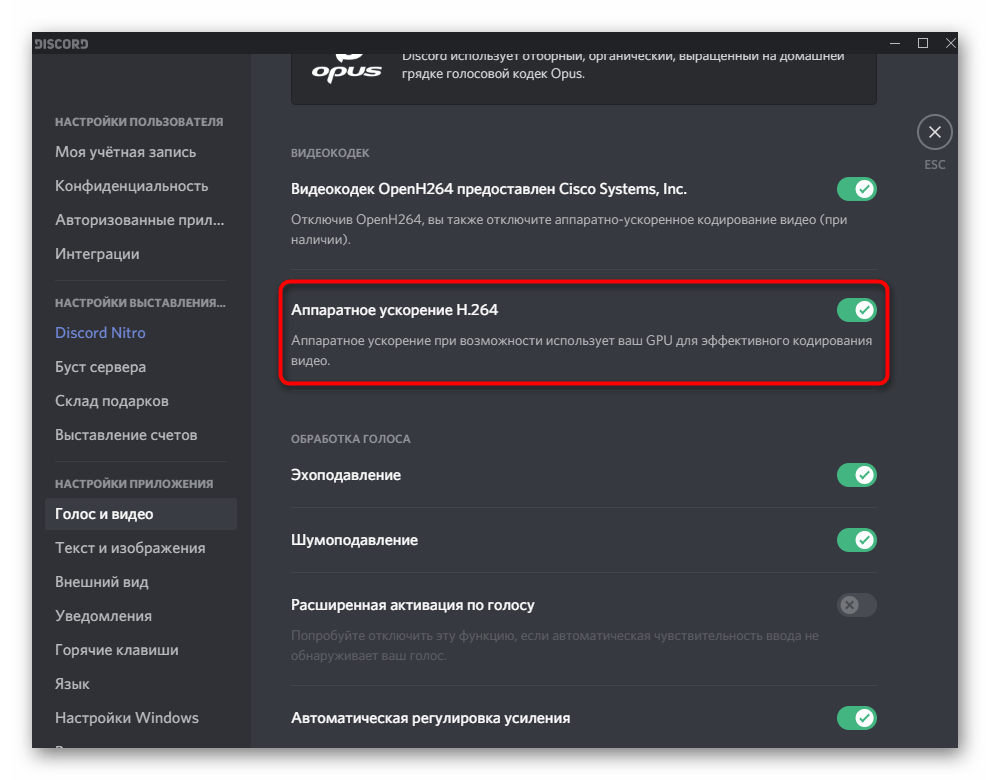The width and height of the screenshot is (990, 780).
Task: Disable Эхоподавление toggle
Action: 856,475
